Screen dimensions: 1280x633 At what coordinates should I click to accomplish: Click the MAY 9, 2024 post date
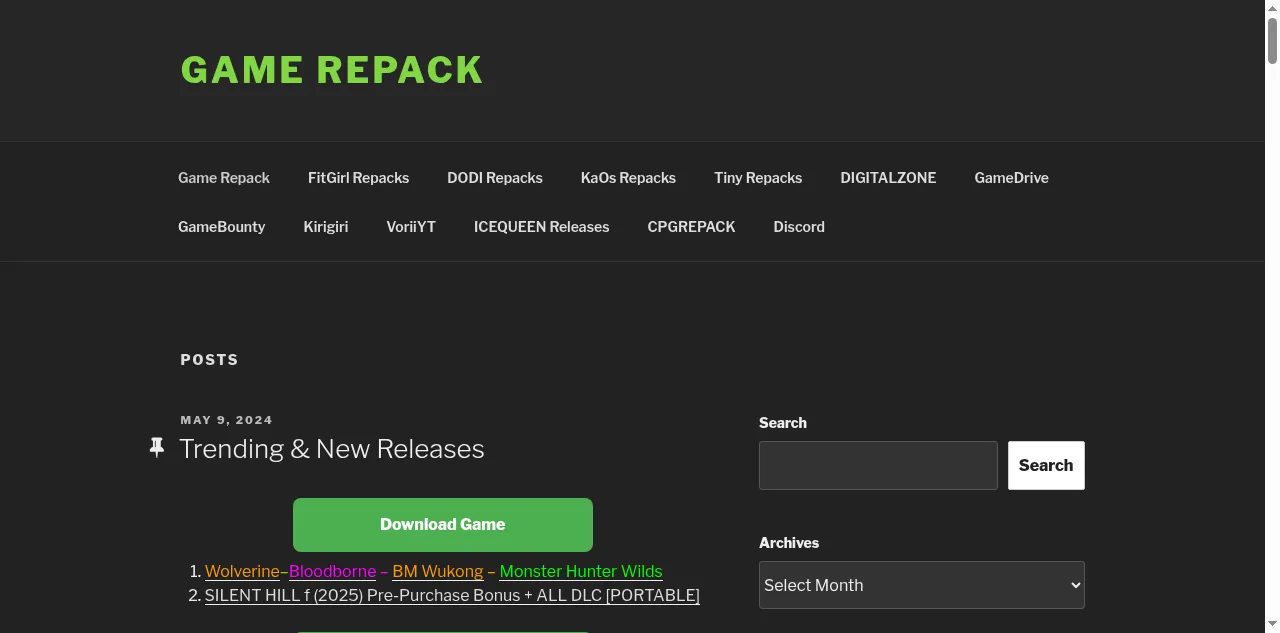(x=227, y=420)
